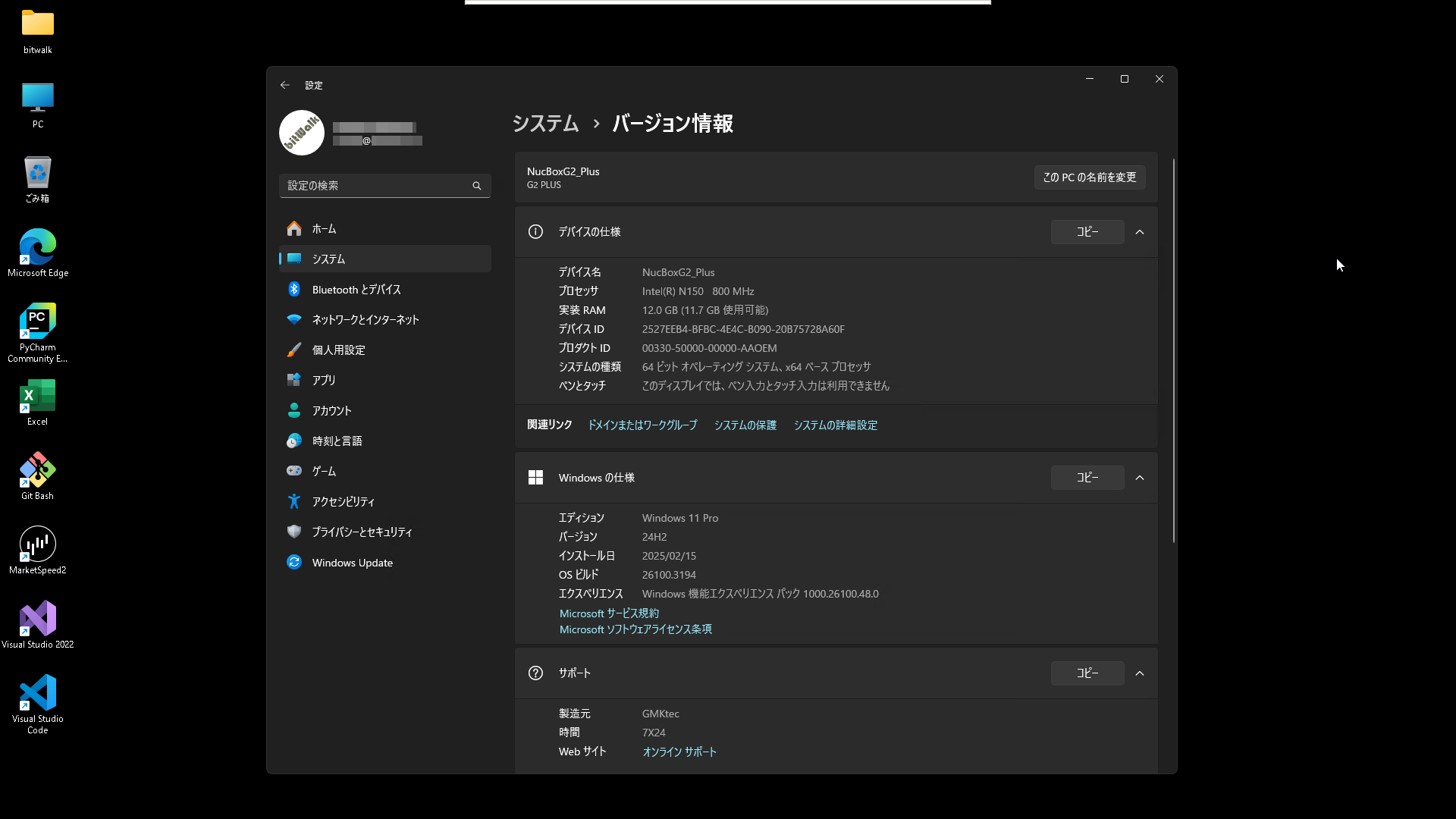
Task: Copy the Windows specifications info
Action: tap(1087, 478)
